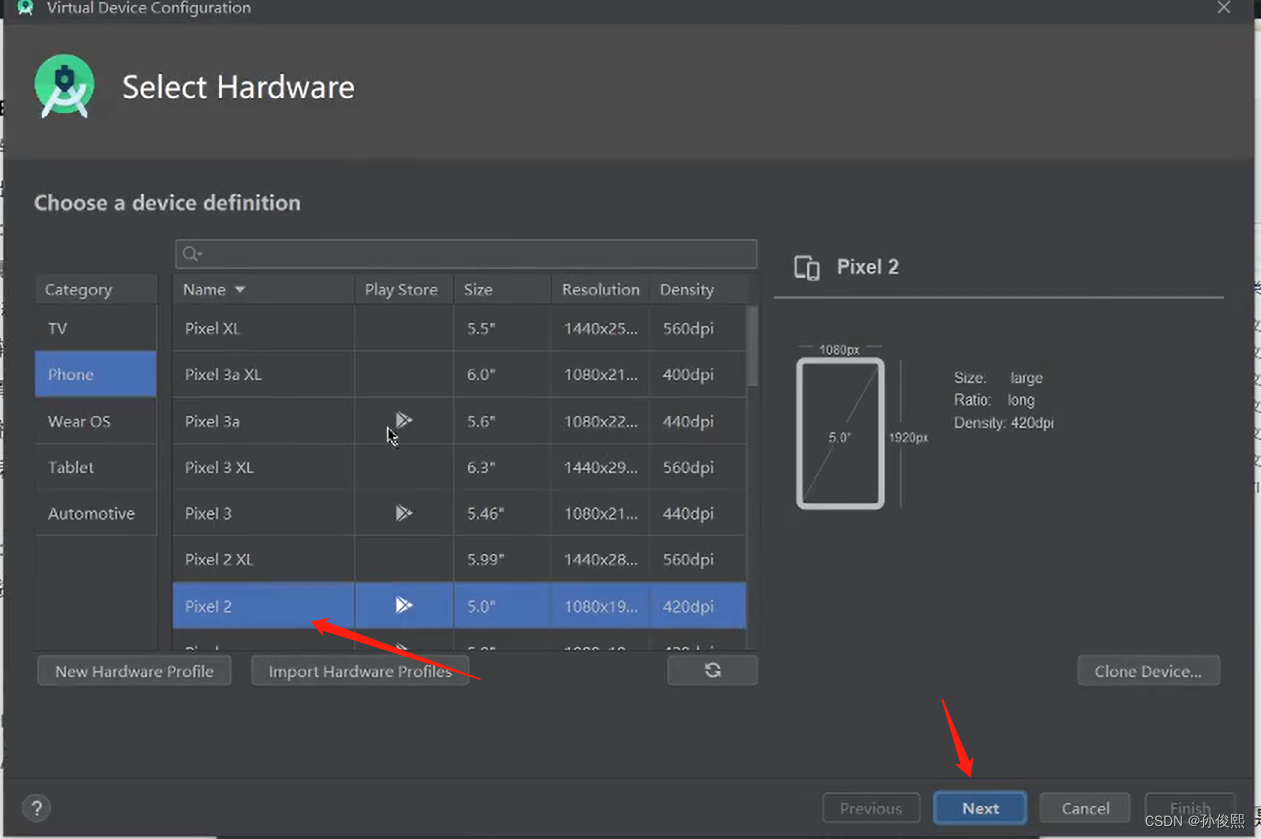Click the 1080x19... resolution cell
Viewport: 1261px width, 839px height.
click(x=600, y=606)
